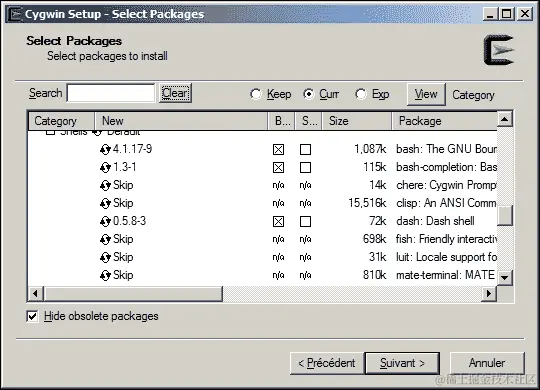Click the S... column header
Image resolution: width=540 pixels, height=390 pixels.
point(308,121)
